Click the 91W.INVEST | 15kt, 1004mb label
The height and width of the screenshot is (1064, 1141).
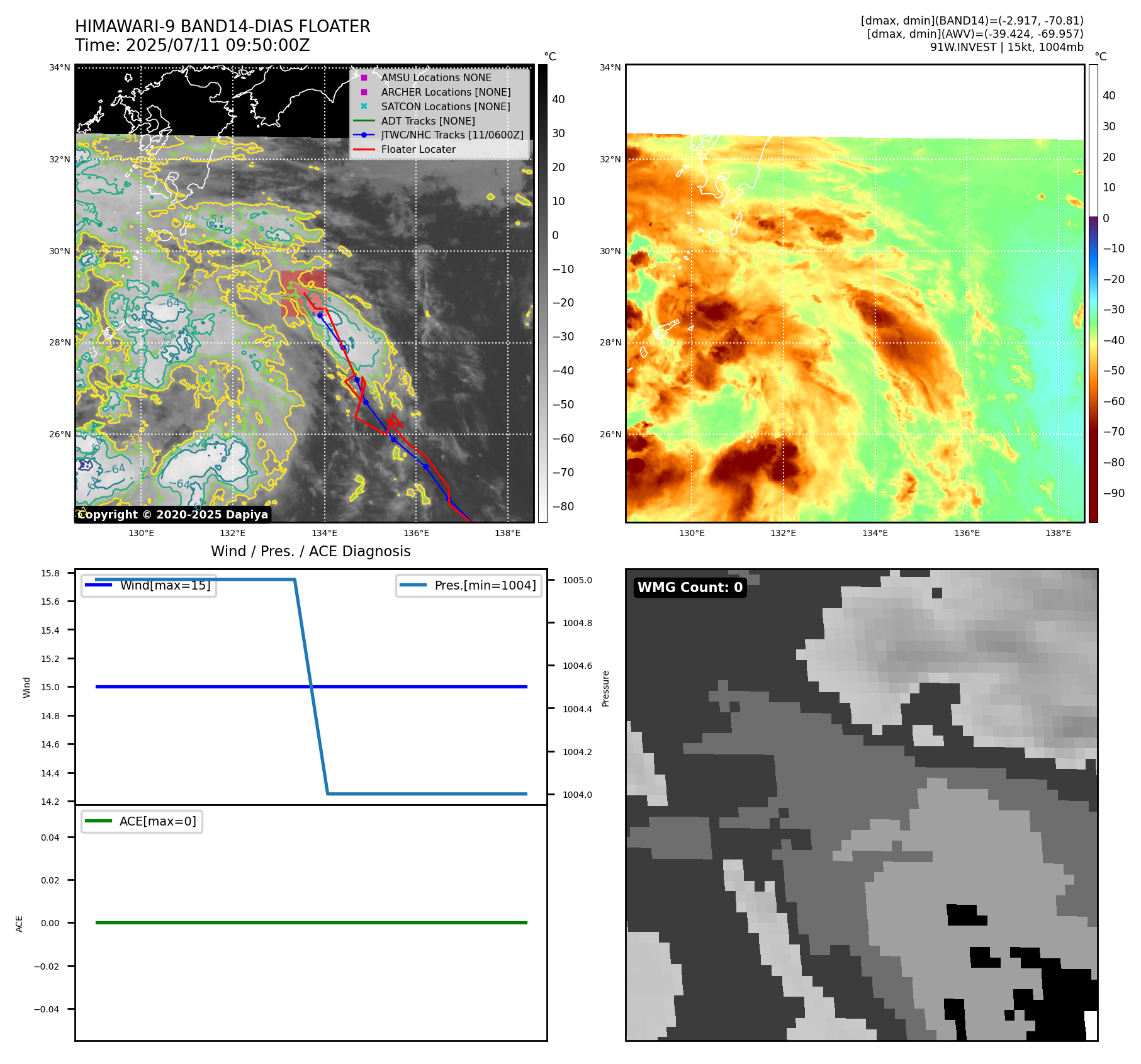click(1007, 47)
